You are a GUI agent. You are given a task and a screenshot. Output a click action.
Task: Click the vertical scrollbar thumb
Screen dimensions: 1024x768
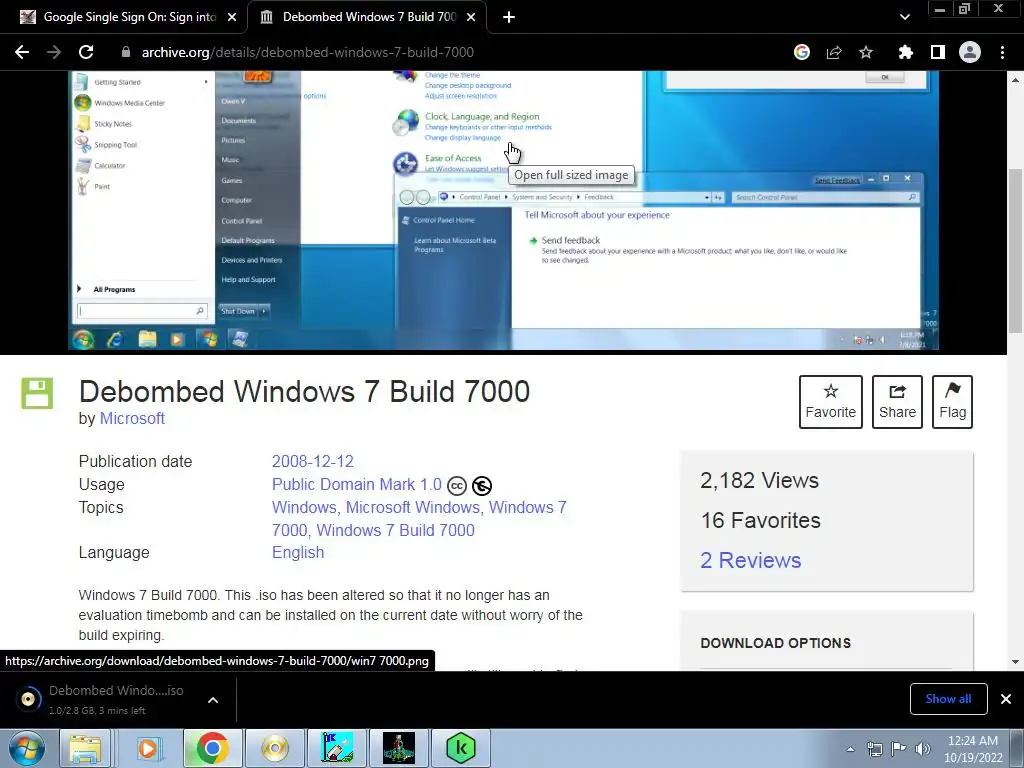[1016, 251]
